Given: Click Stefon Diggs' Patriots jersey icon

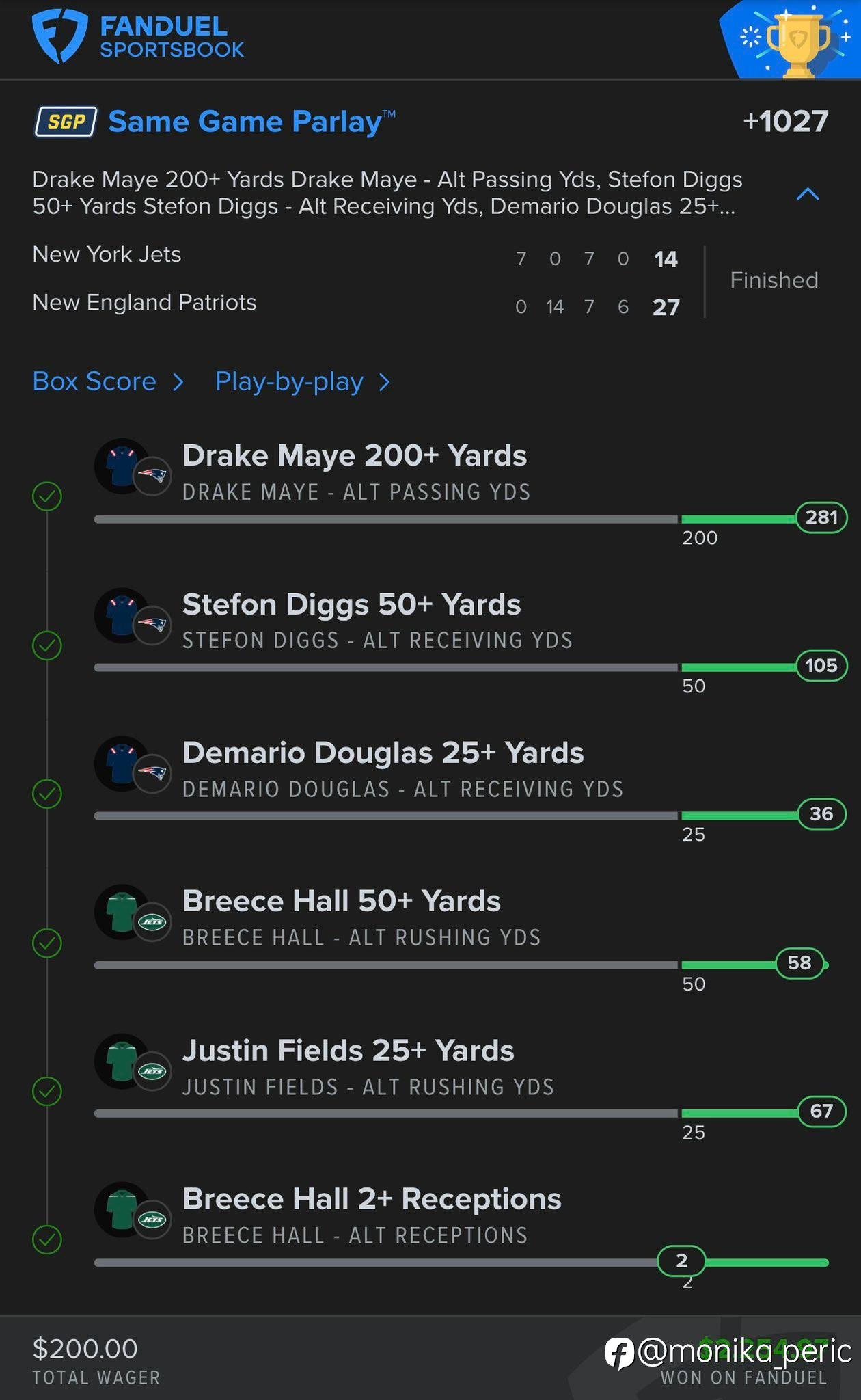Looking at the screenshot, I should 122,615.
